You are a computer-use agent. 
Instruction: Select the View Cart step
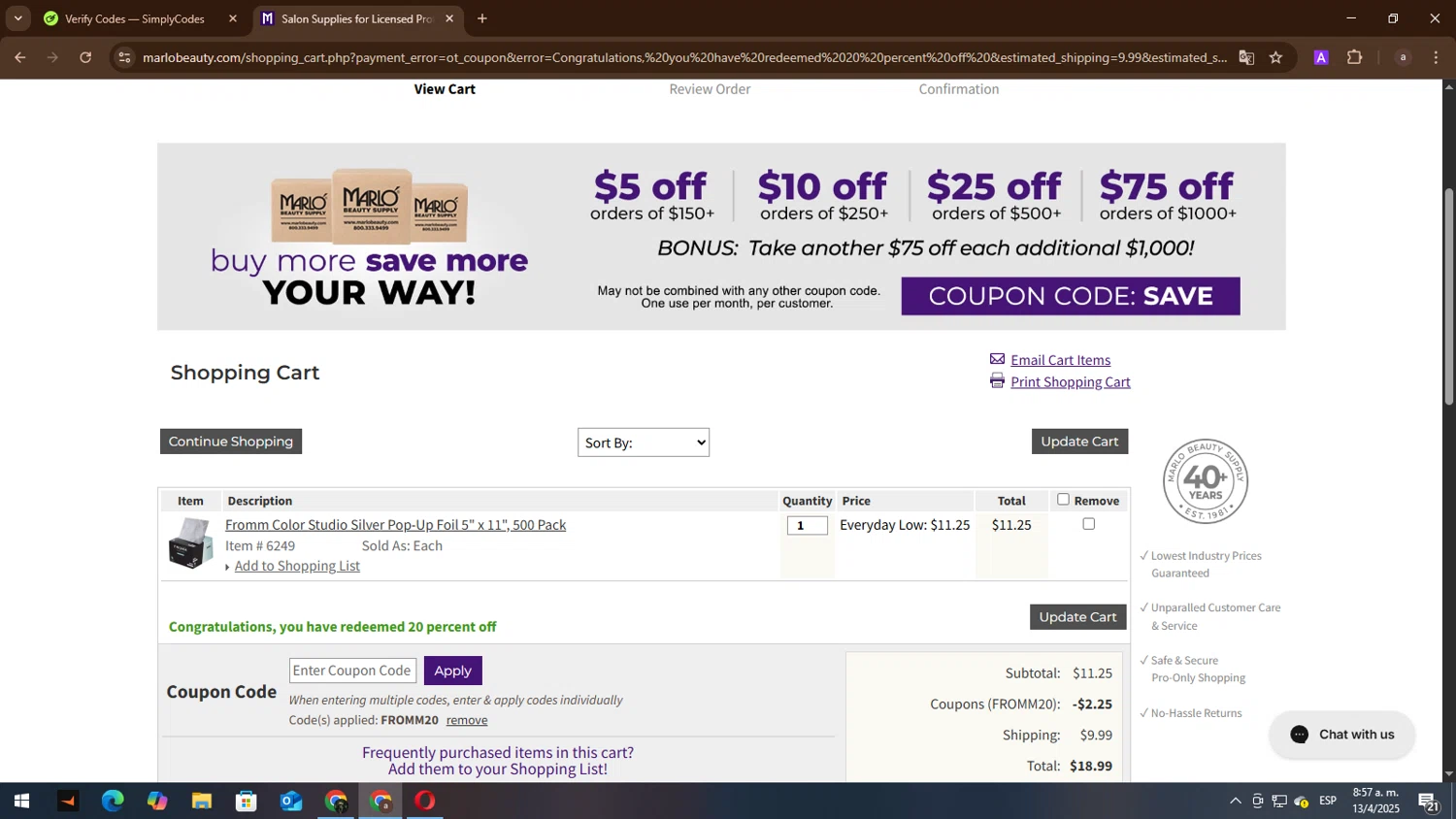445,89
